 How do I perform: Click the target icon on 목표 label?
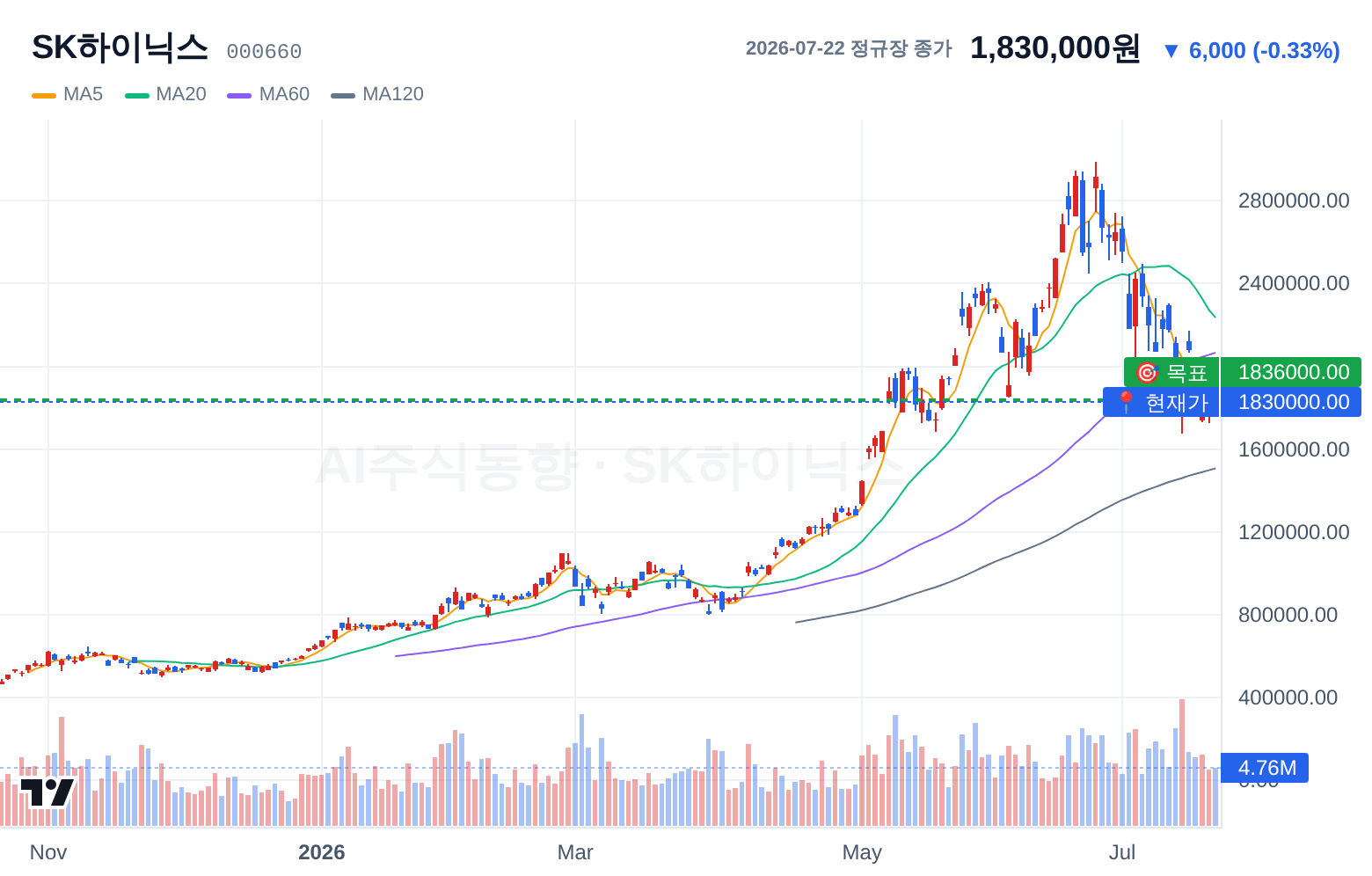click(1147, 372)
